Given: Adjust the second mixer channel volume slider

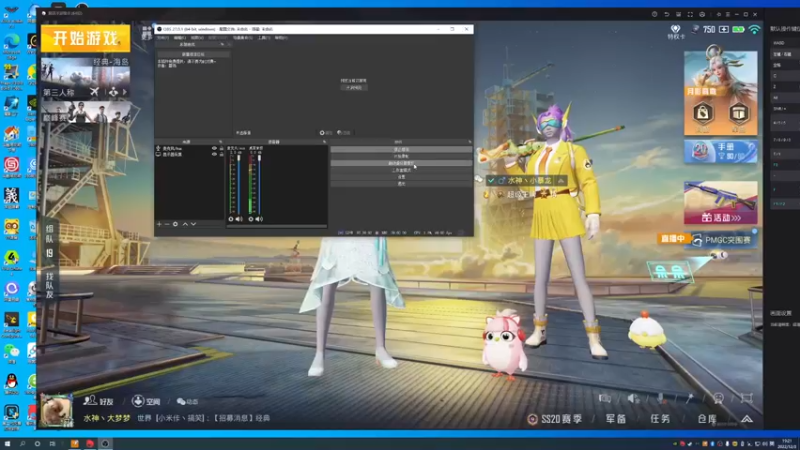Looking at the screenshot, I should (x=259, y=185).
